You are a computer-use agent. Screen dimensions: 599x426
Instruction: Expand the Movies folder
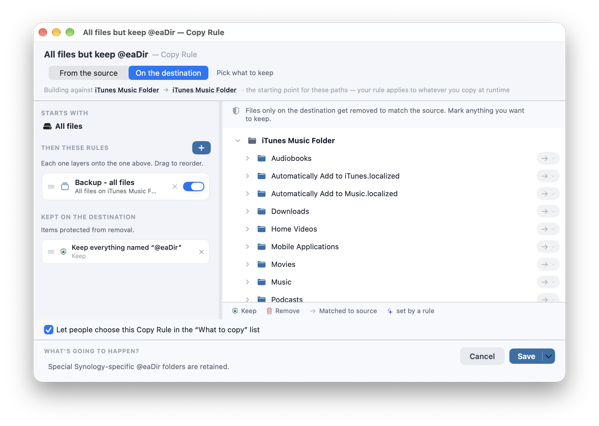247,264
